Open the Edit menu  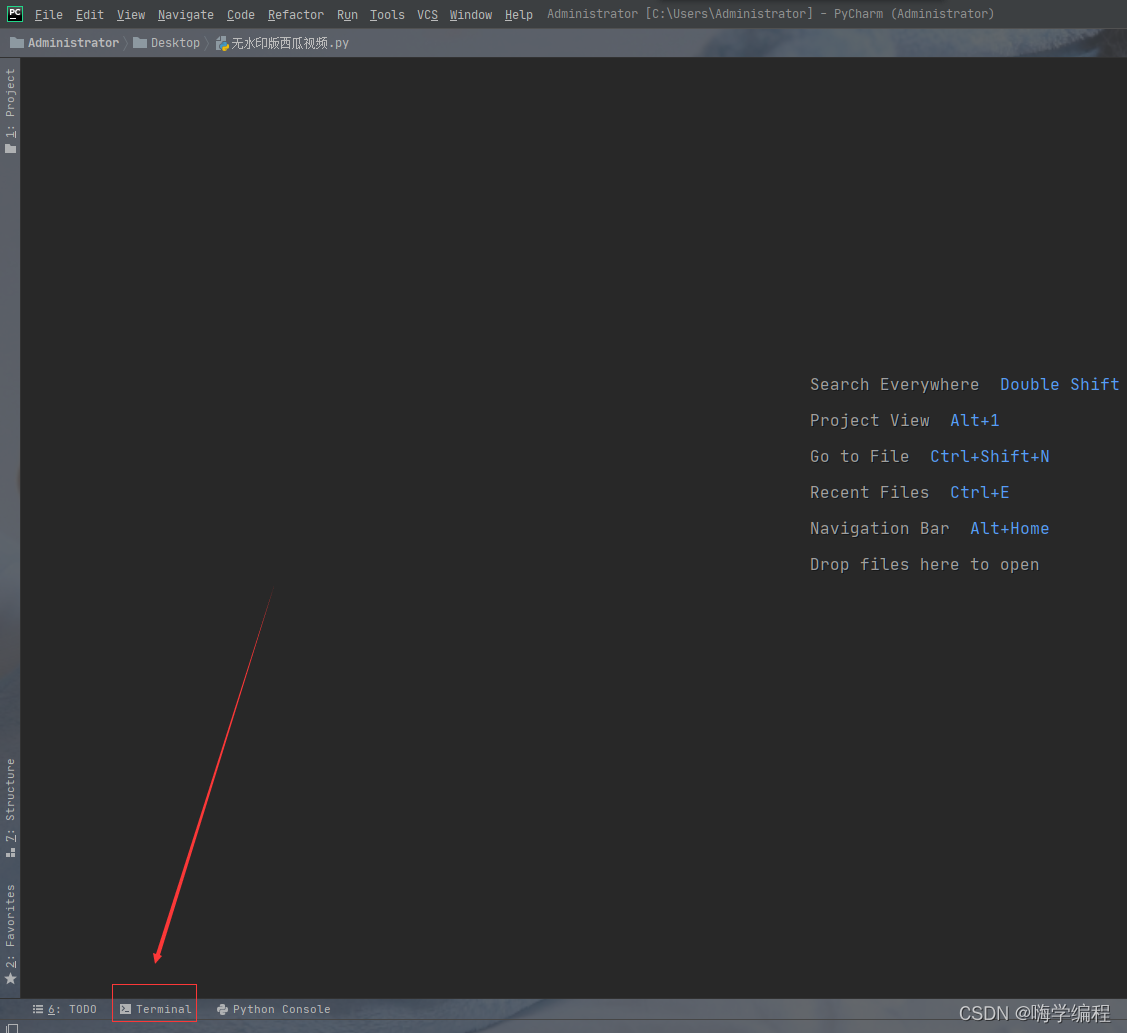(90, 14)
